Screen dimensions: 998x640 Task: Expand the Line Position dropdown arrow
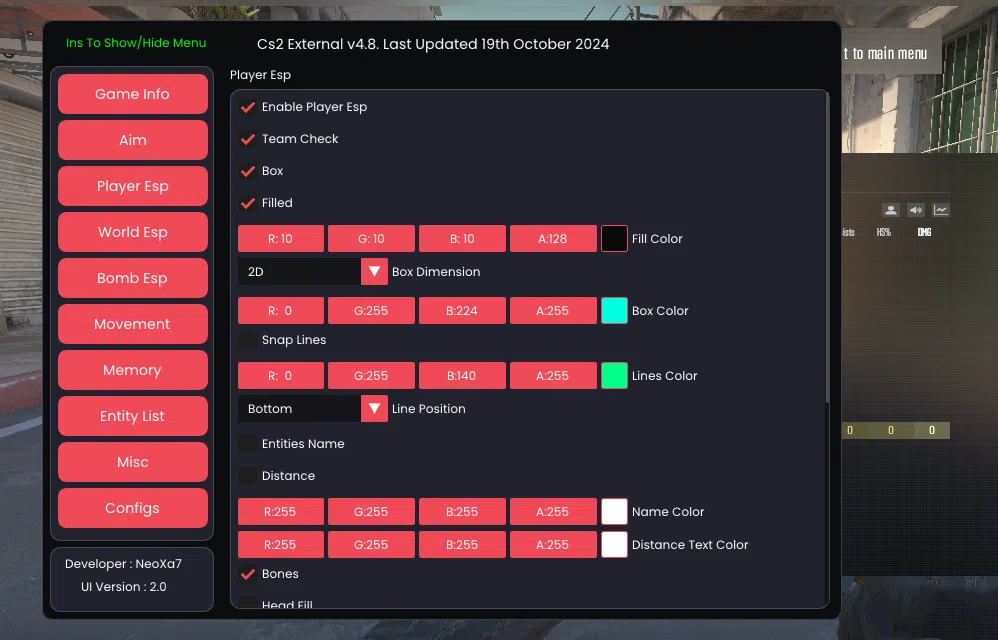point(374,409)
